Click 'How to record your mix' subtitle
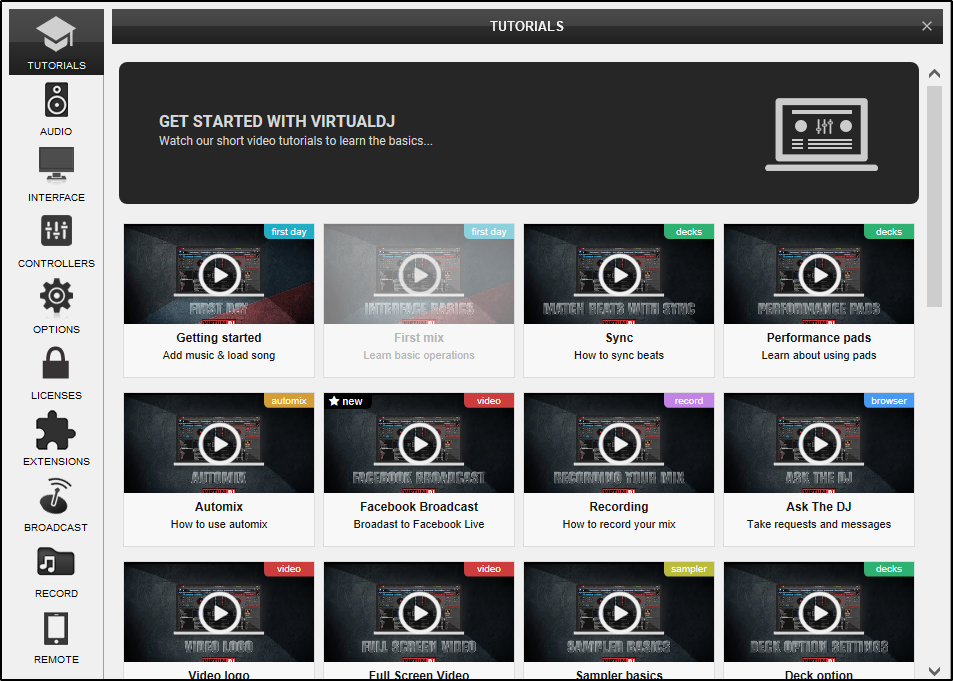This screenshot has height=681, width=953. point(619,524)
